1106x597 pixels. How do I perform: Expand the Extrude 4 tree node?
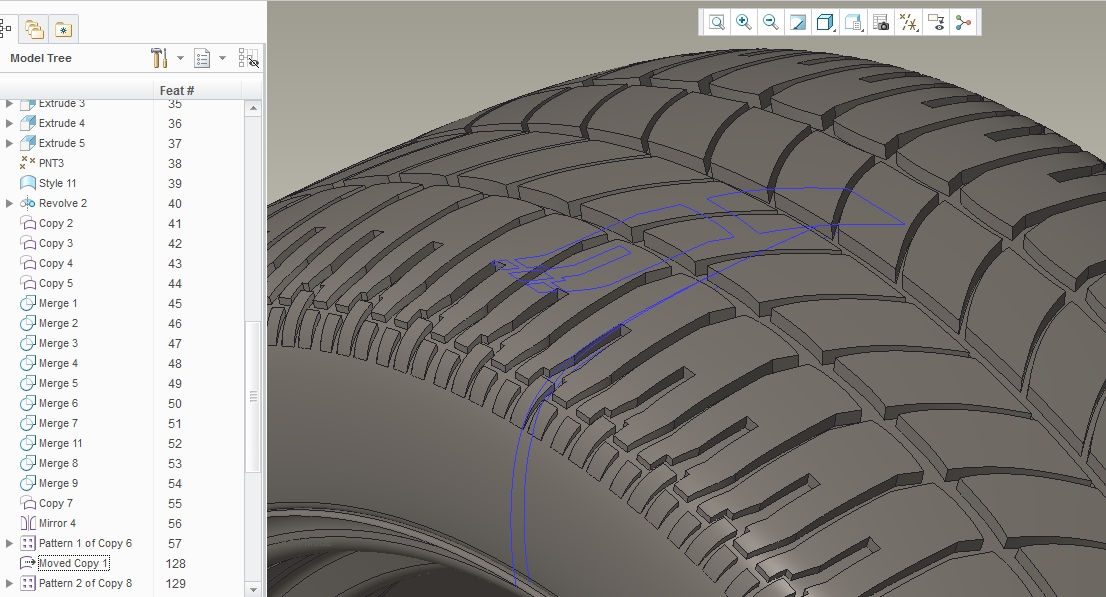tap(9, 123)
